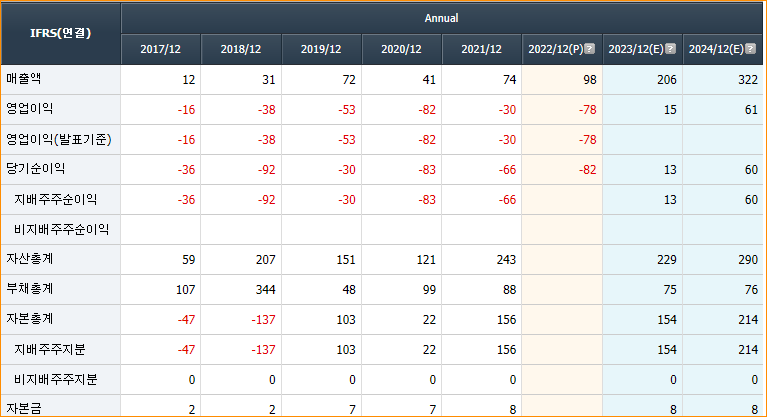Click 자산총계 value 121 for 2020/12
767x417 pixels.
(x=426, y=260)
